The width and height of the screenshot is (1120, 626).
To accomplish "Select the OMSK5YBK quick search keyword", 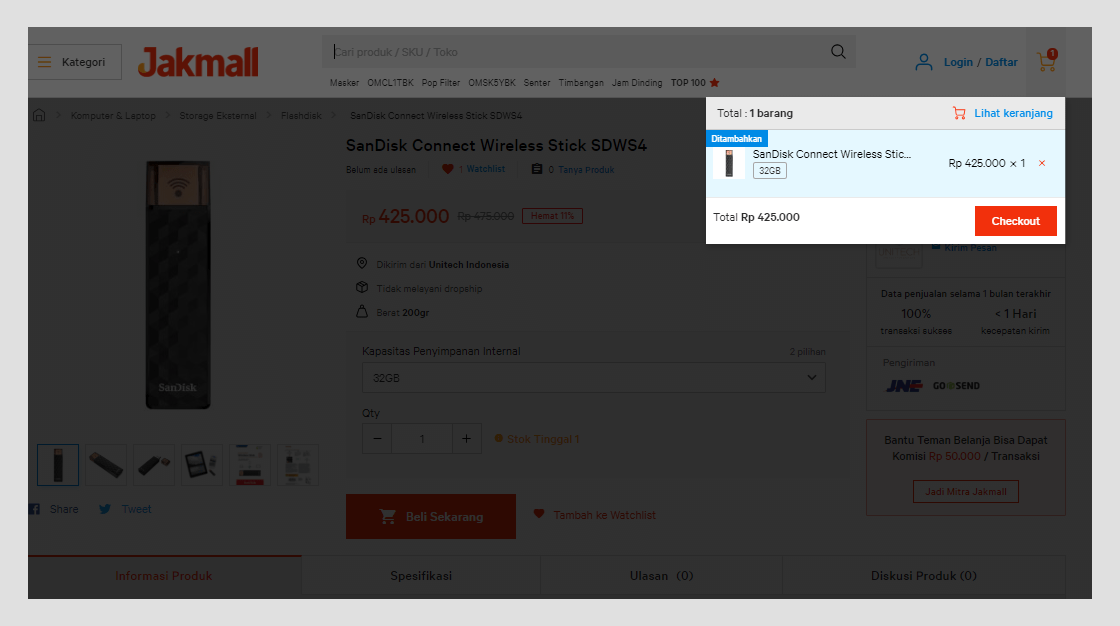I will click(x=491, y=83).
